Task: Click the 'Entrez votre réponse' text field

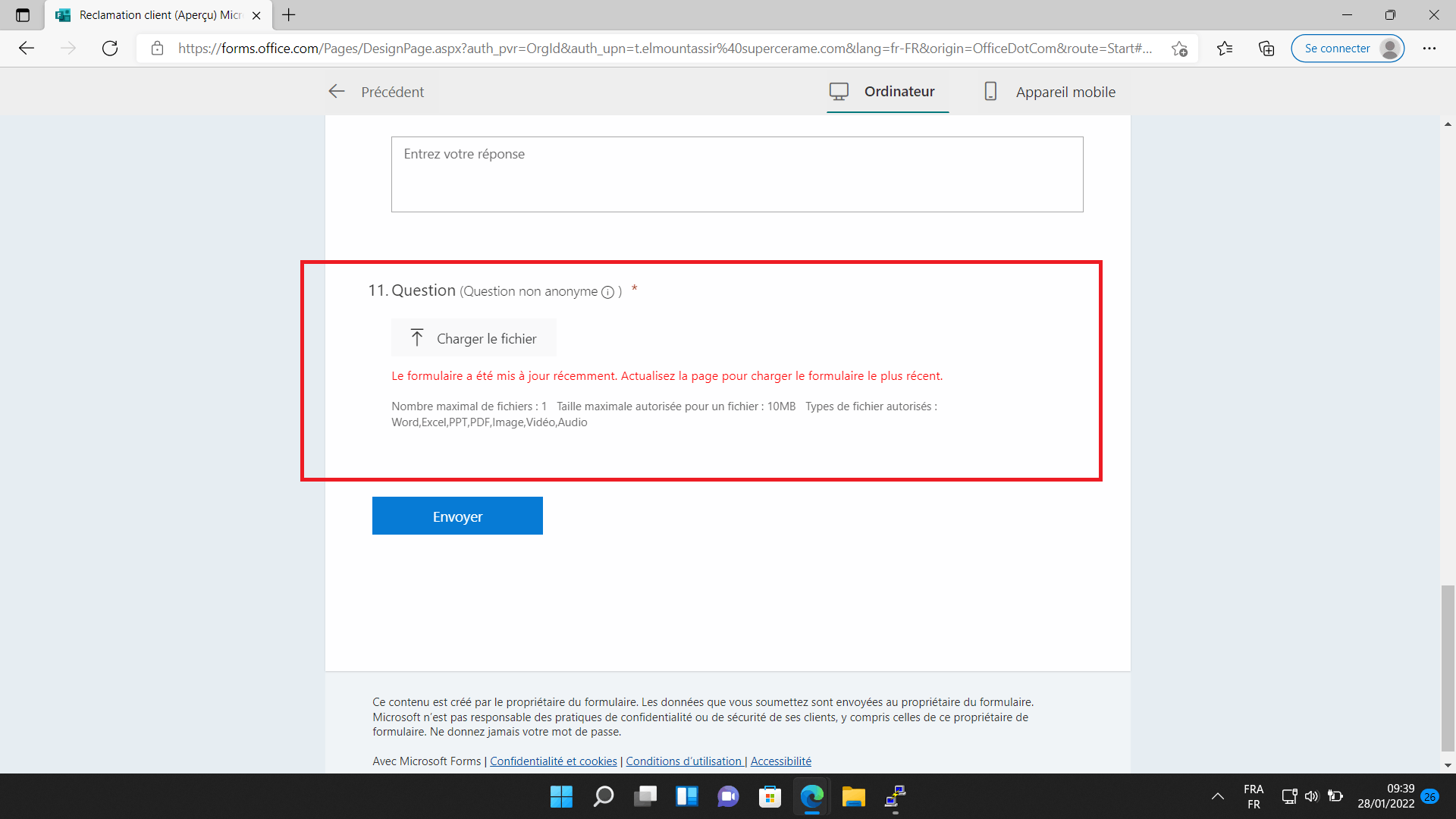Action: [x=736, y=174]
